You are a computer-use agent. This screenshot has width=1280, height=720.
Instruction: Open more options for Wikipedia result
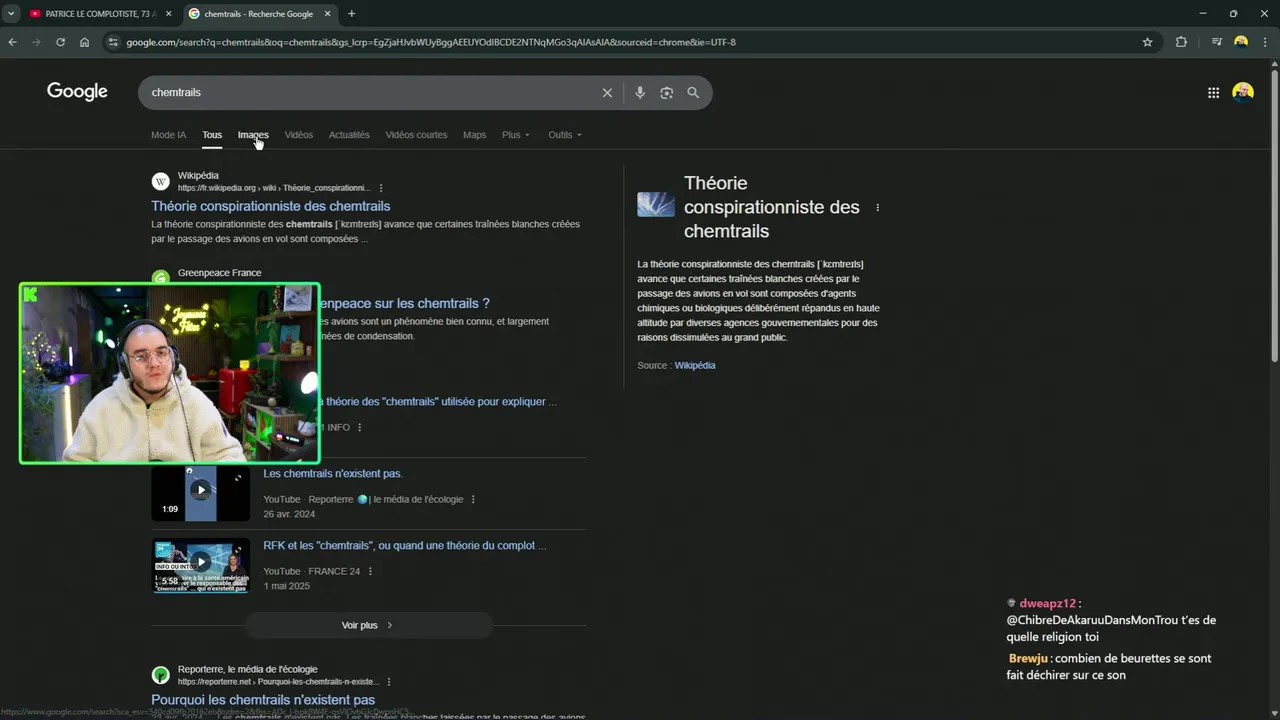coord(381,188)
